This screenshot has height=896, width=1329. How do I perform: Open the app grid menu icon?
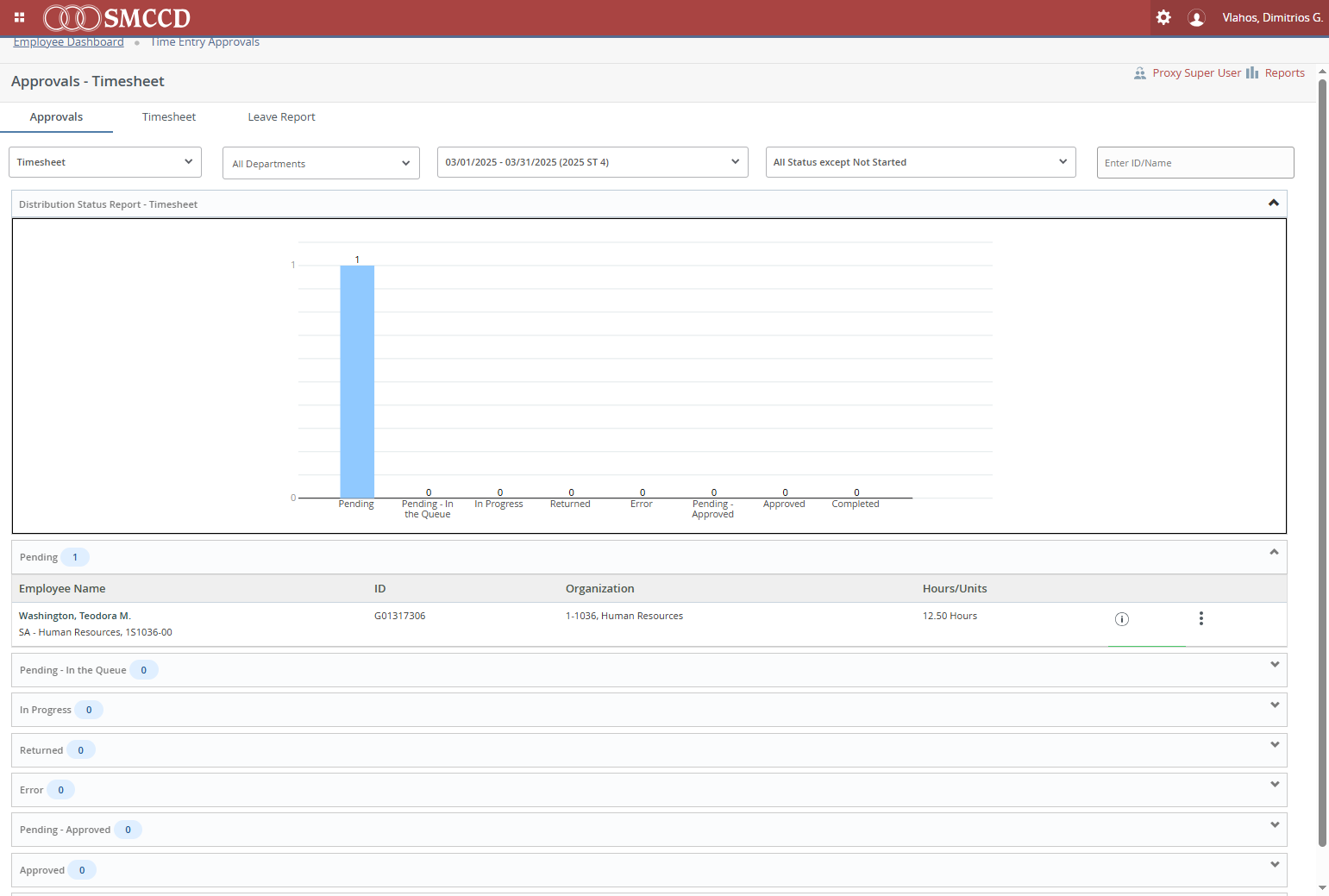19,17
